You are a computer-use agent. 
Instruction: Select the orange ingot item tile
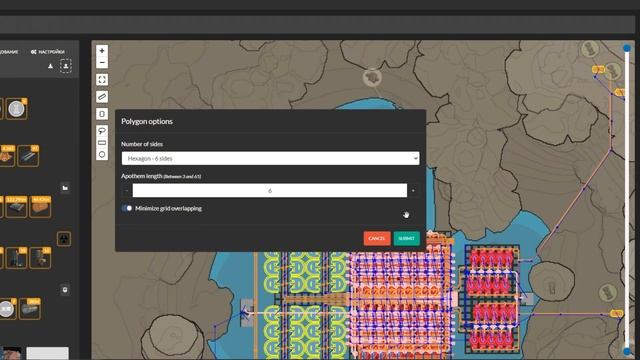40,207
